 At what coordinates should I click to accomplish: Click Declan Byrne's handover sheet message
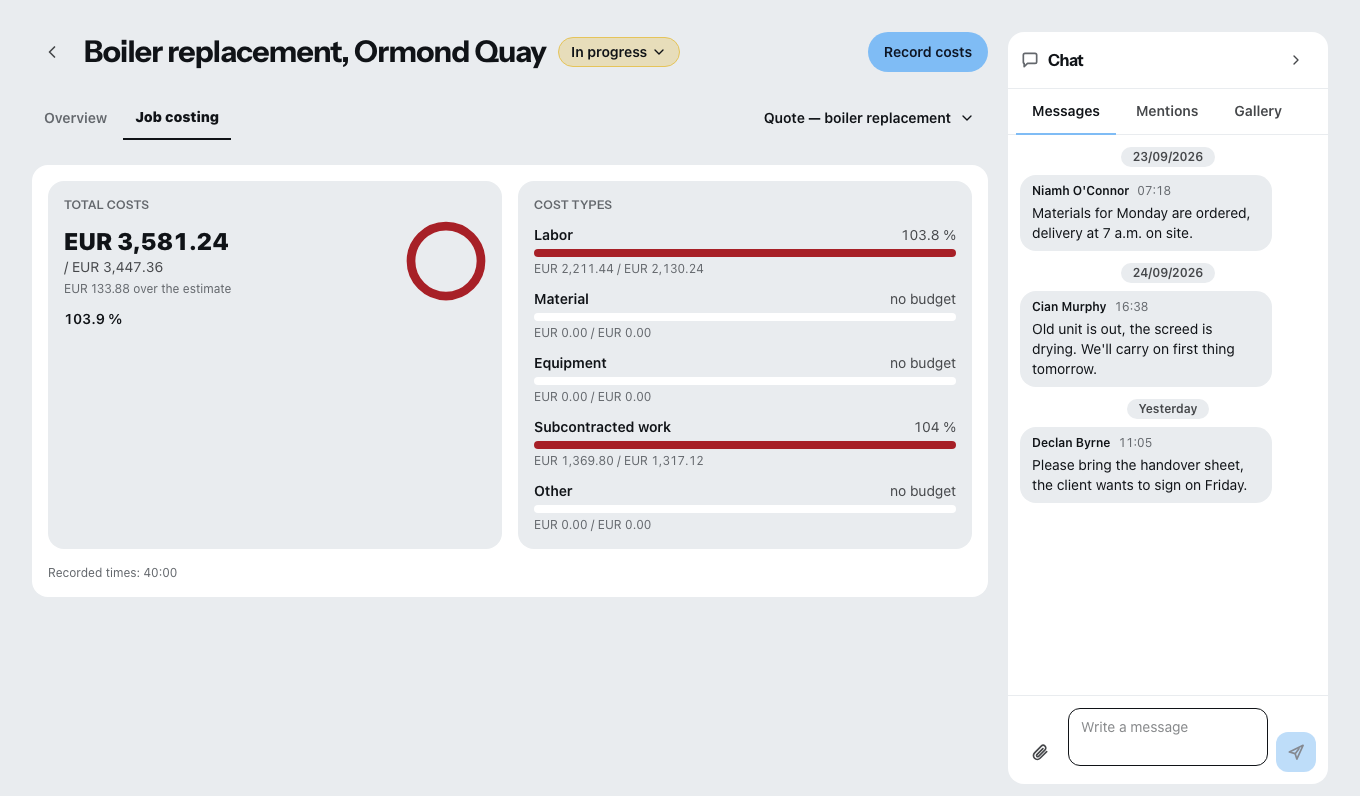(x=1146, y=465)
